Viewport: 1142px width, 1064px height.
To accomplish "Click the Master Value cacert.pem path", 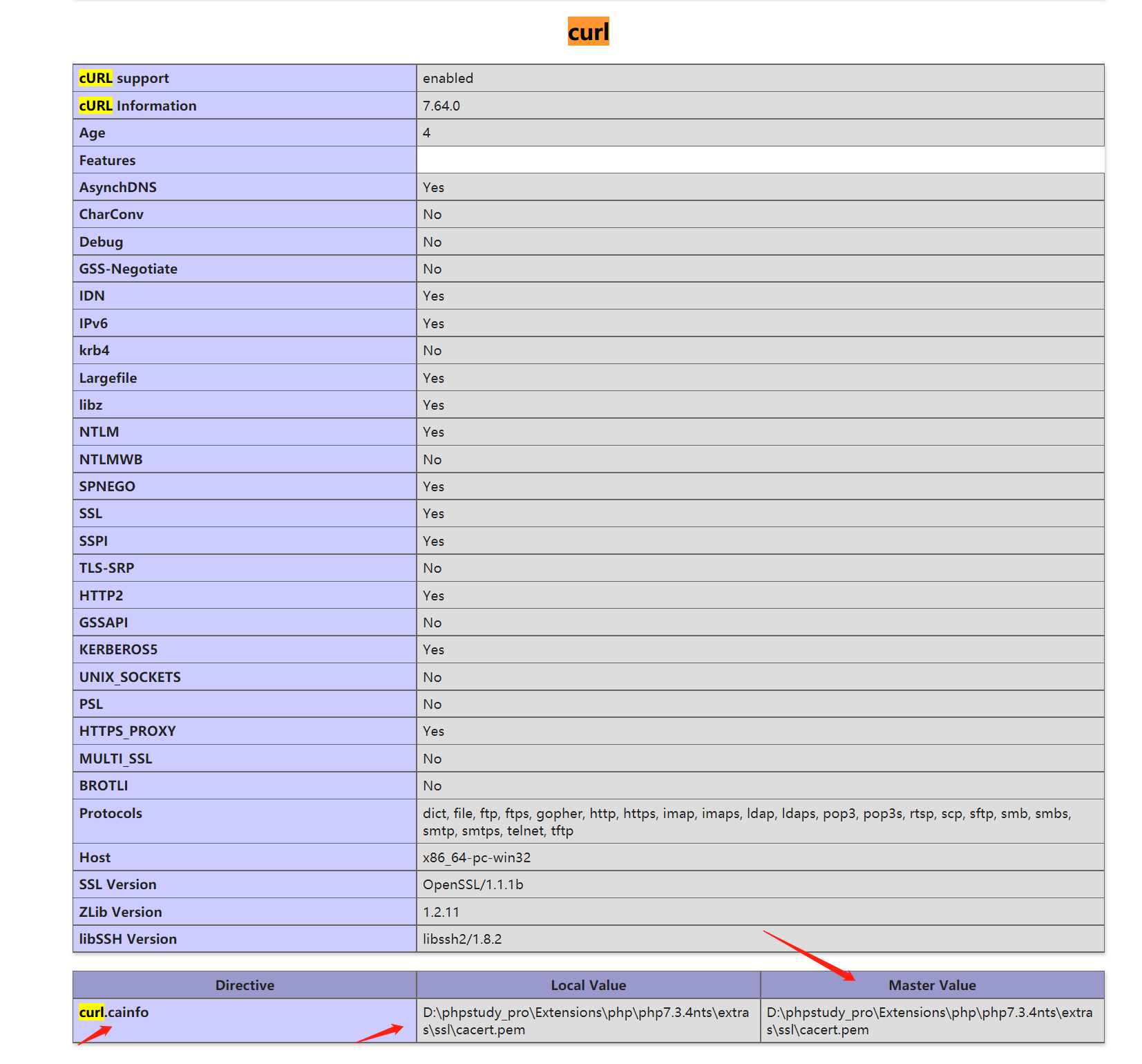I will coord(929,1021).
